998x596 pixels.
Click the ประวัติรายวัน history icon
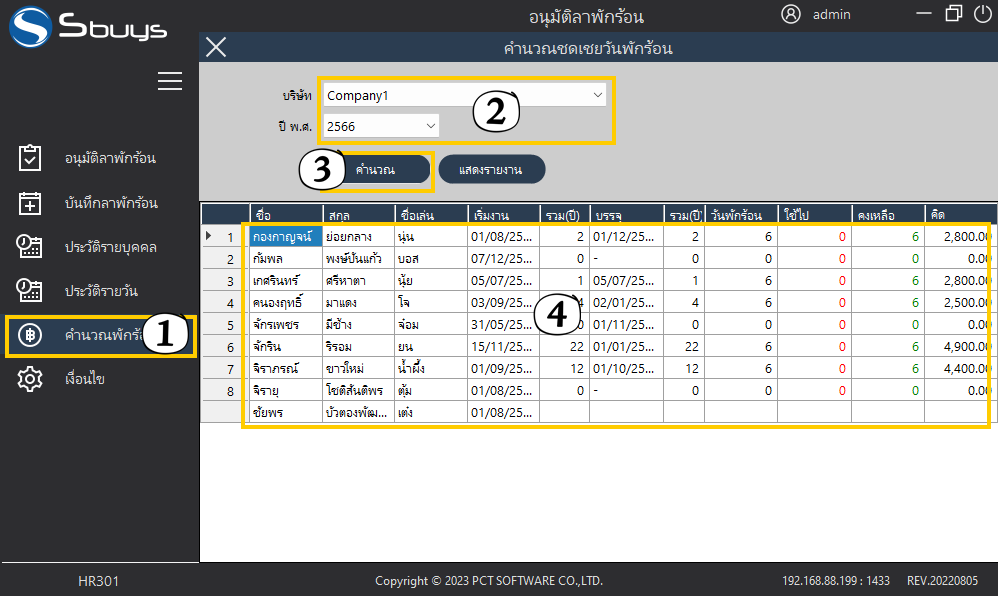click(30, 291)
